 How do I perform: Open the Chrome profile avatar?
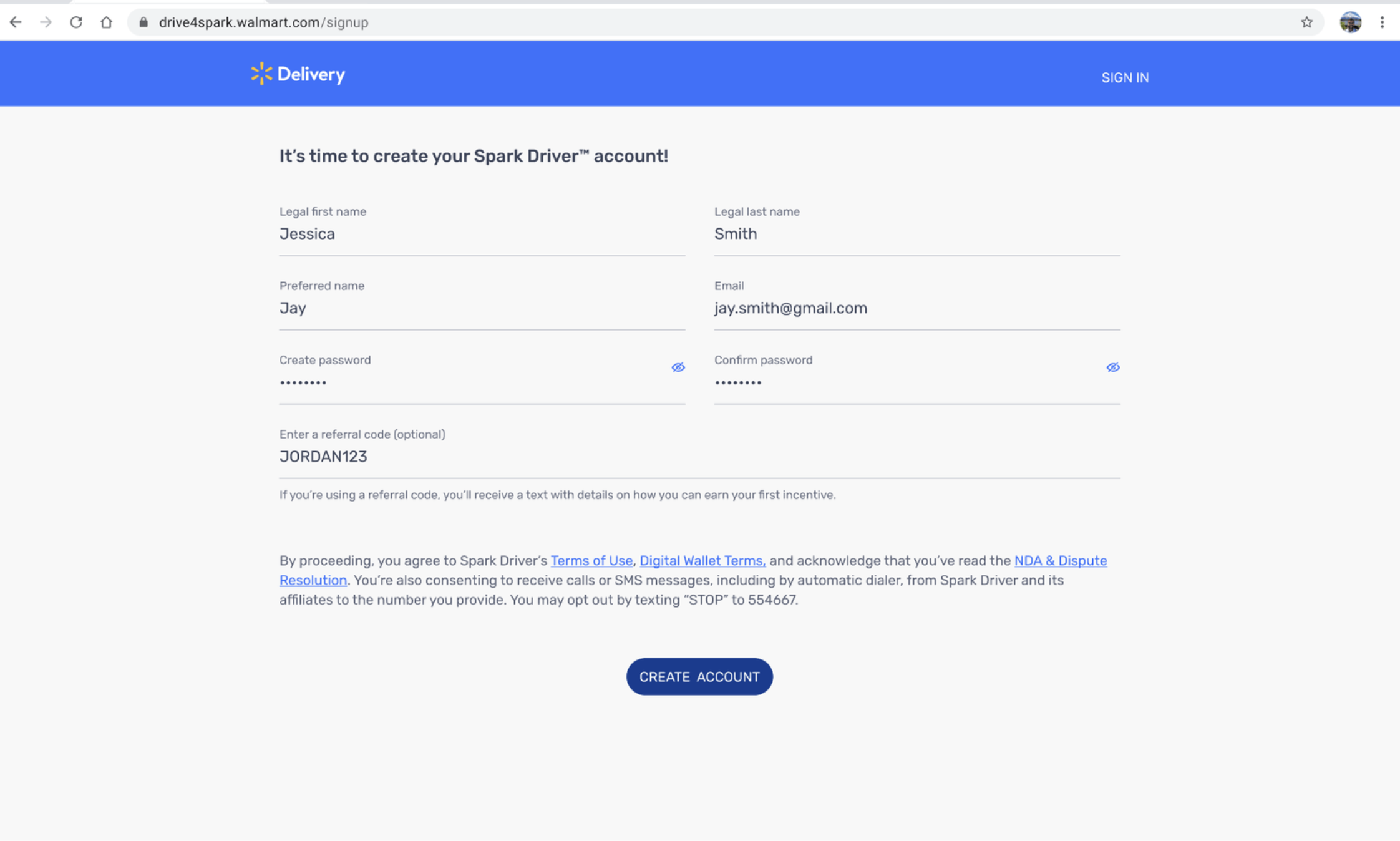click(1350, 22)
